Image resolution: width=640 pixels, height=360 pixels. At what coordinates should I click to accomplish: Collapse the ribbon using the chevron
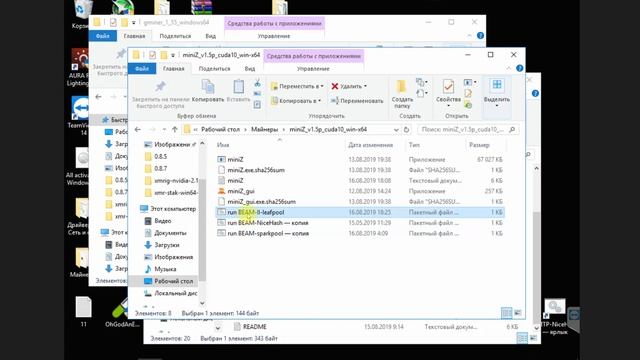coord(509,68)
